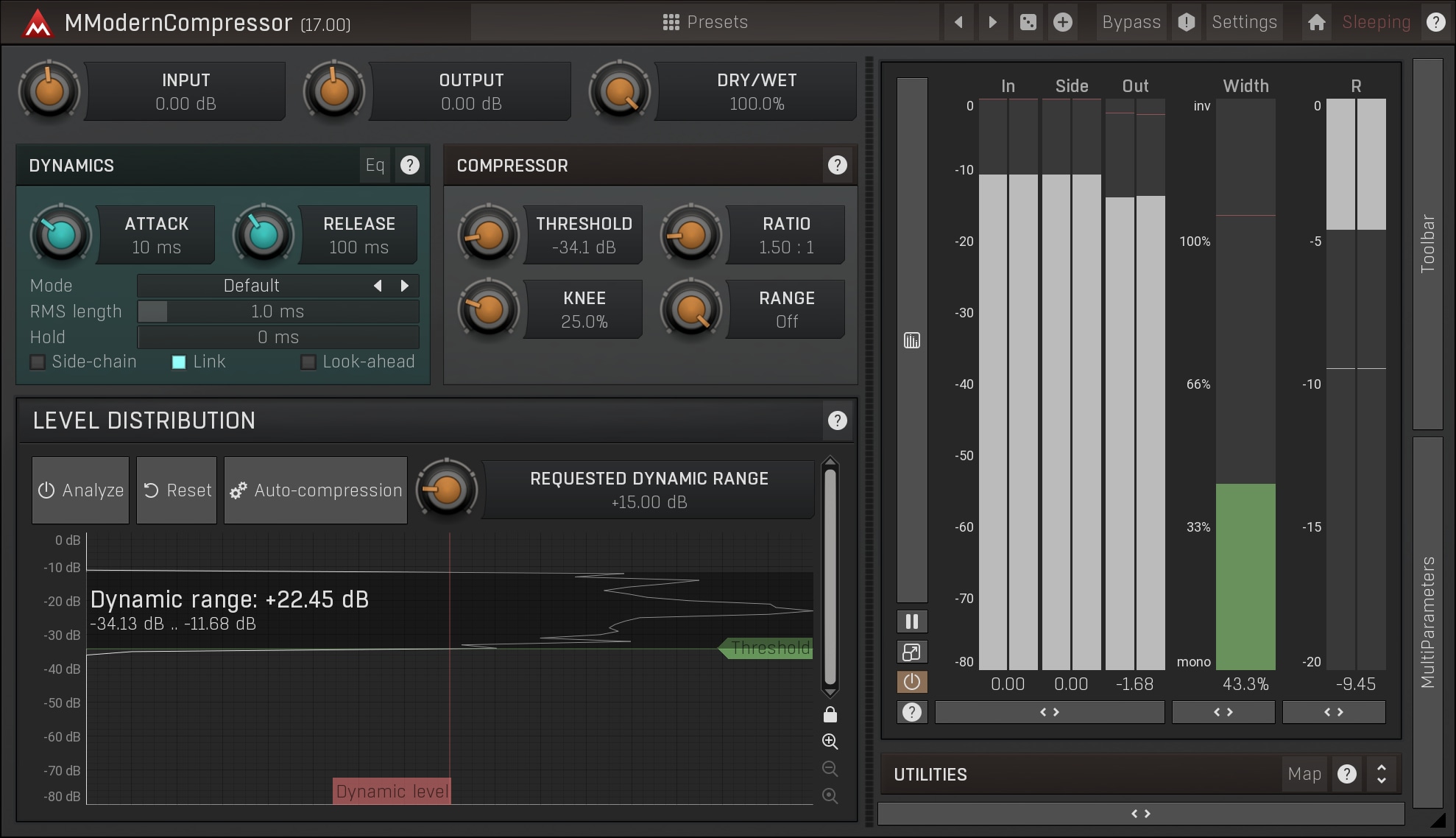
Task: Toggle the Link checkbox
Action: click(x=179, y=362)
